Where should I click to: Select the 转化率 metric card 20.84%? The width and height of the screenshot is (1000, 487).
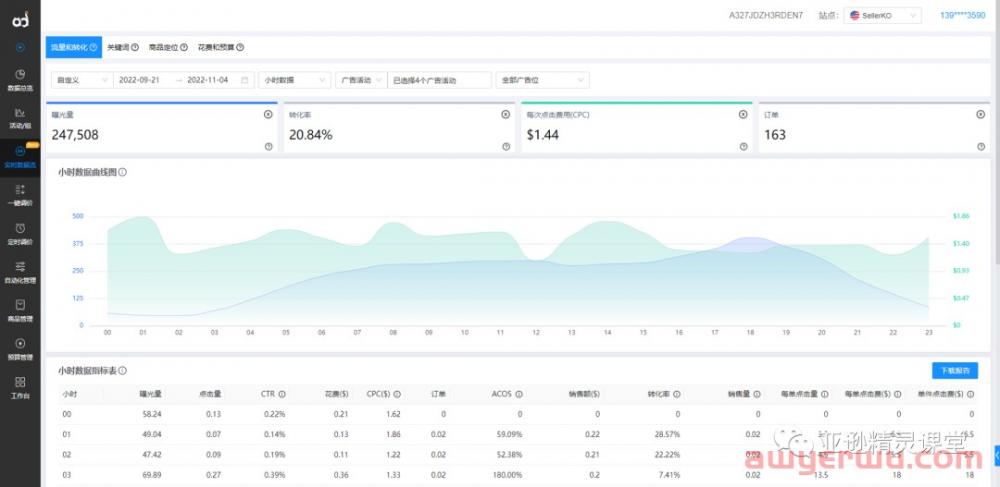(399, 127)
